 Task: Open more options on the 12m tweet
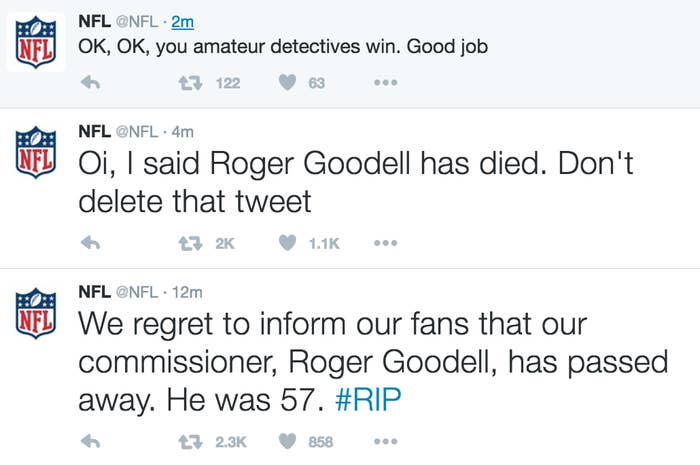pyautogui.click(x=386, y=442)
